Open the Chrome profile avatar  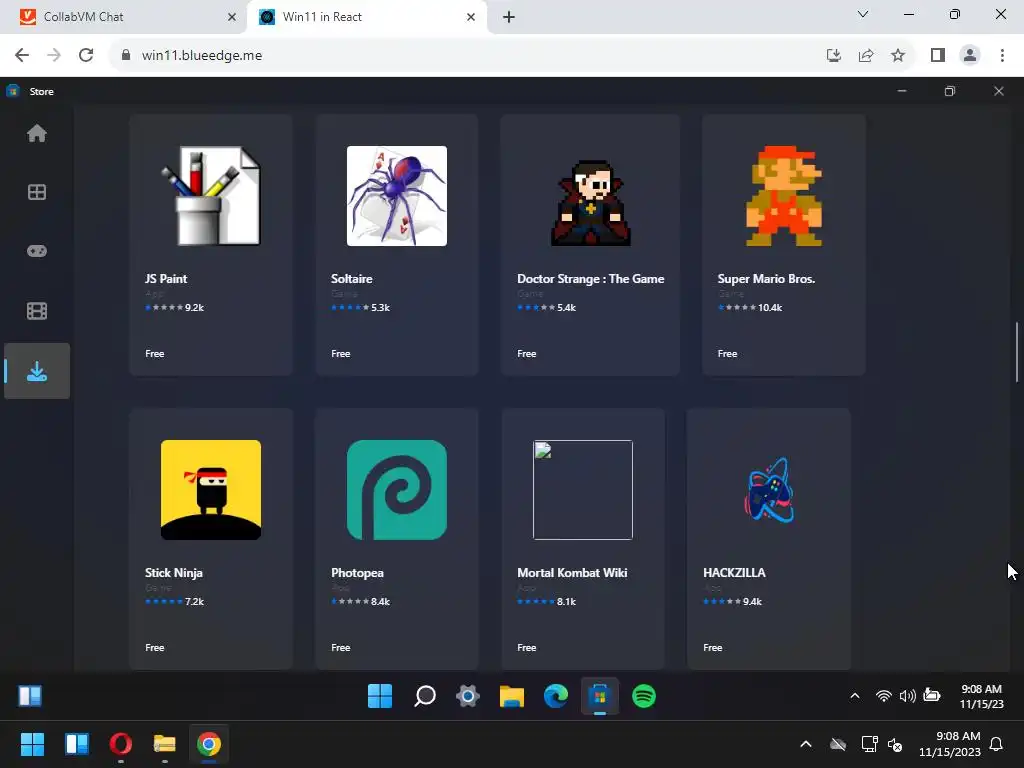coord(970,56)
